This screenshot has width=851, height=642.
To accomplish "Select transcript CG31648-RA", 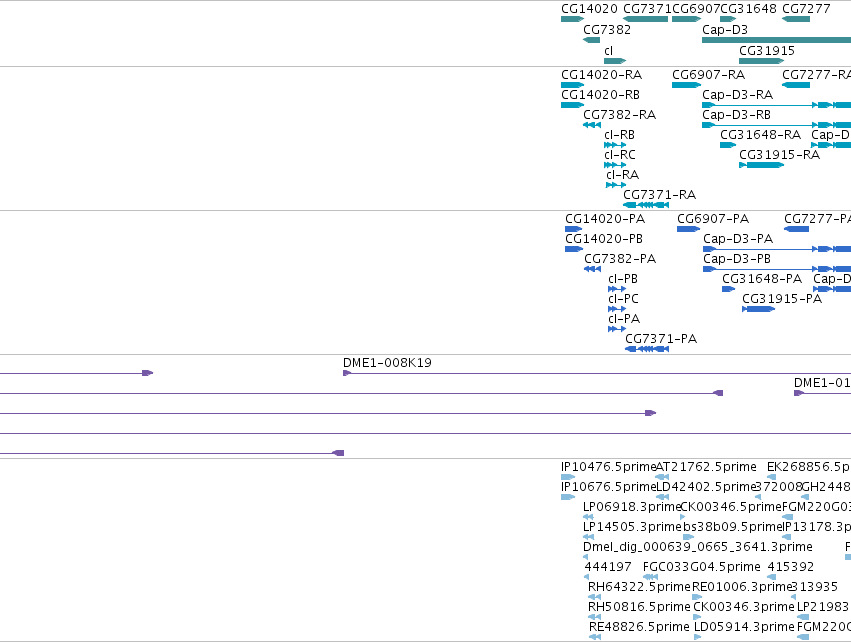I will pyautogui.click(x=728, y=145).
